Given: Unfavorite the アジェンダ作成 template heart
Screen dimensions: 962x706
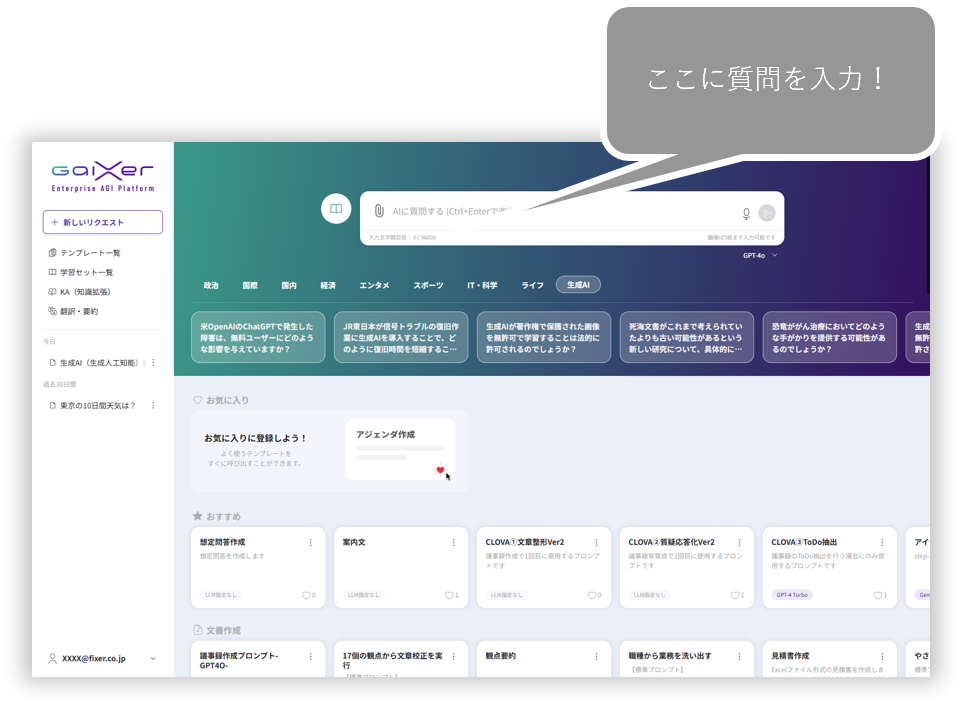Looking at the screenshot, I should [440, 470].
